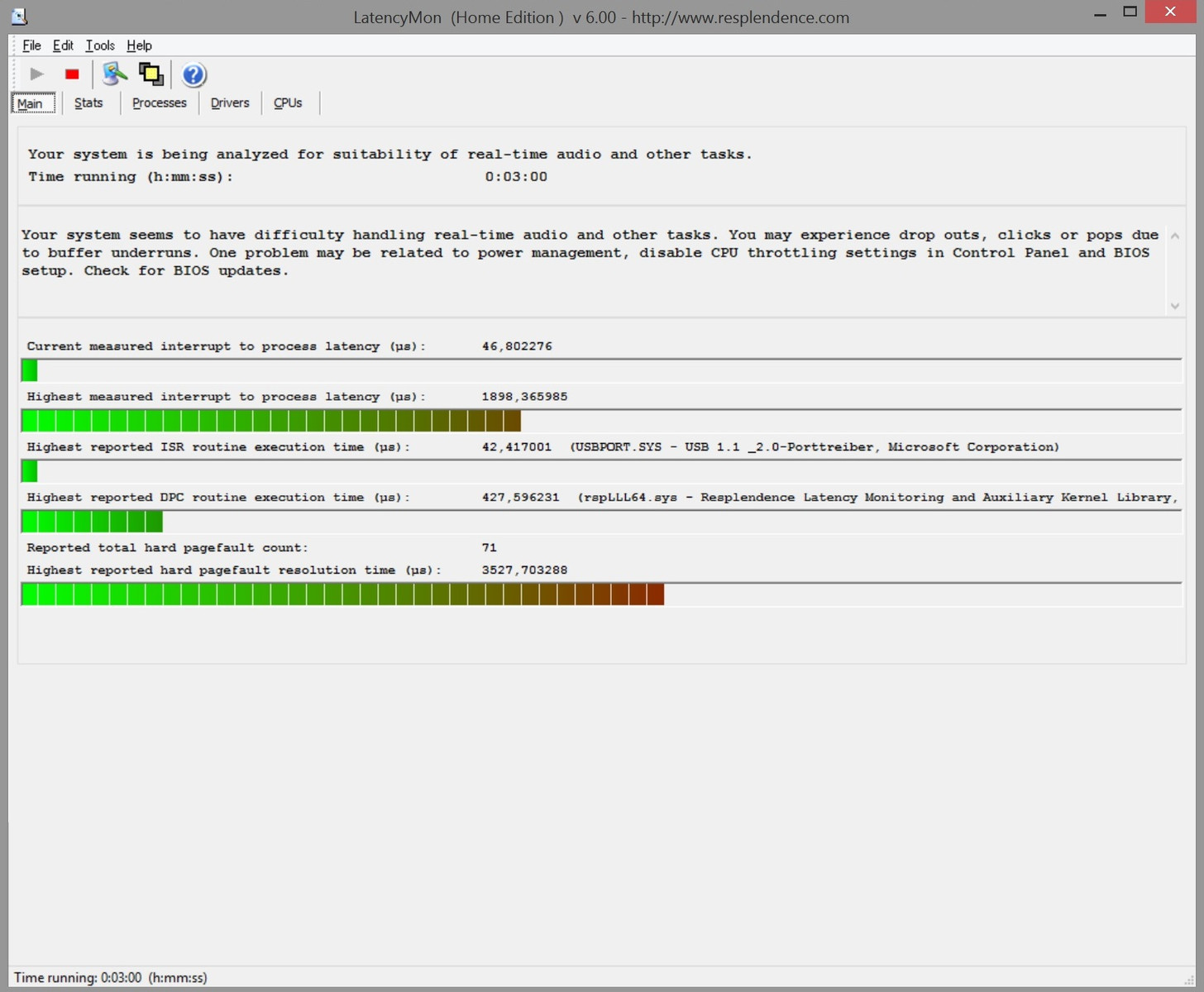Click the resize grip in the window corner
This screenshot has width=1204, height=992.
tap(1189, 980)
